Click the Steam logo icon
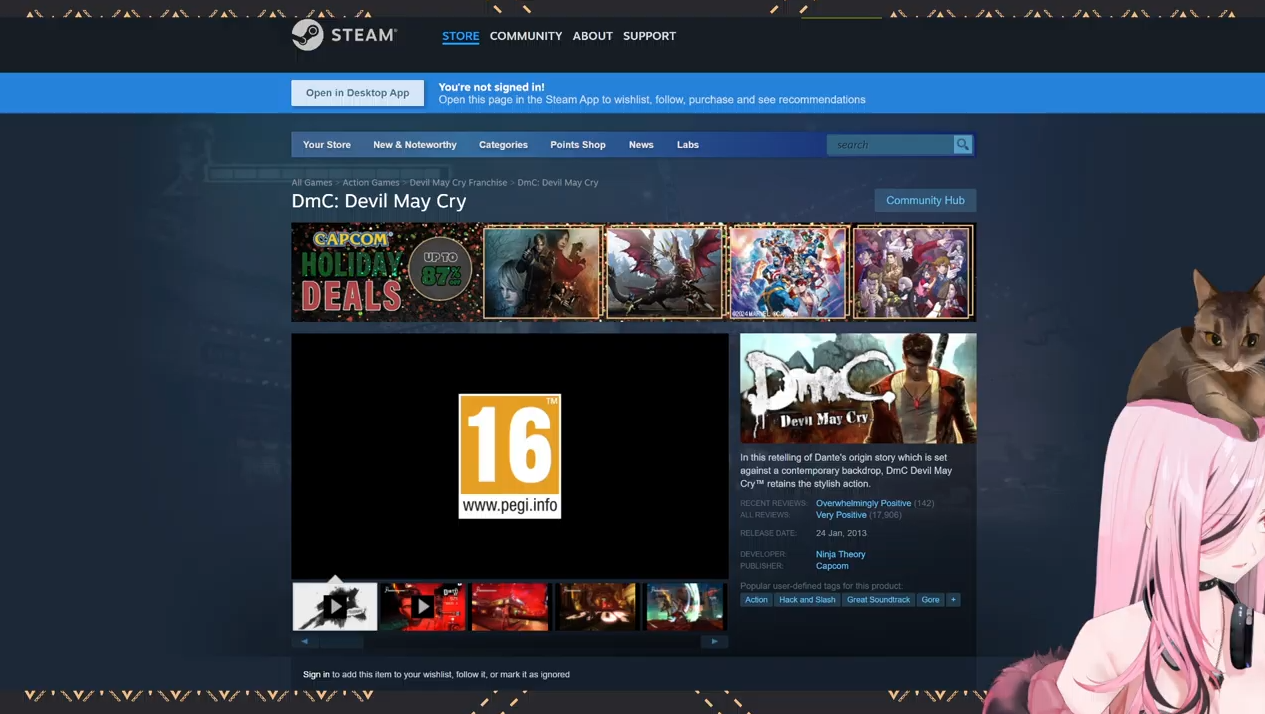1265x714 pixels. (x=308, y=35)
